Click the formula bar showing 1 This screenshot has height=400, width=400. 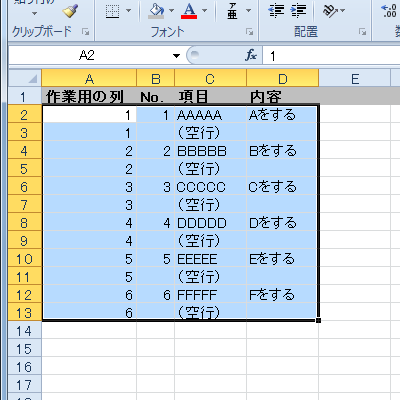coord(331,55)
